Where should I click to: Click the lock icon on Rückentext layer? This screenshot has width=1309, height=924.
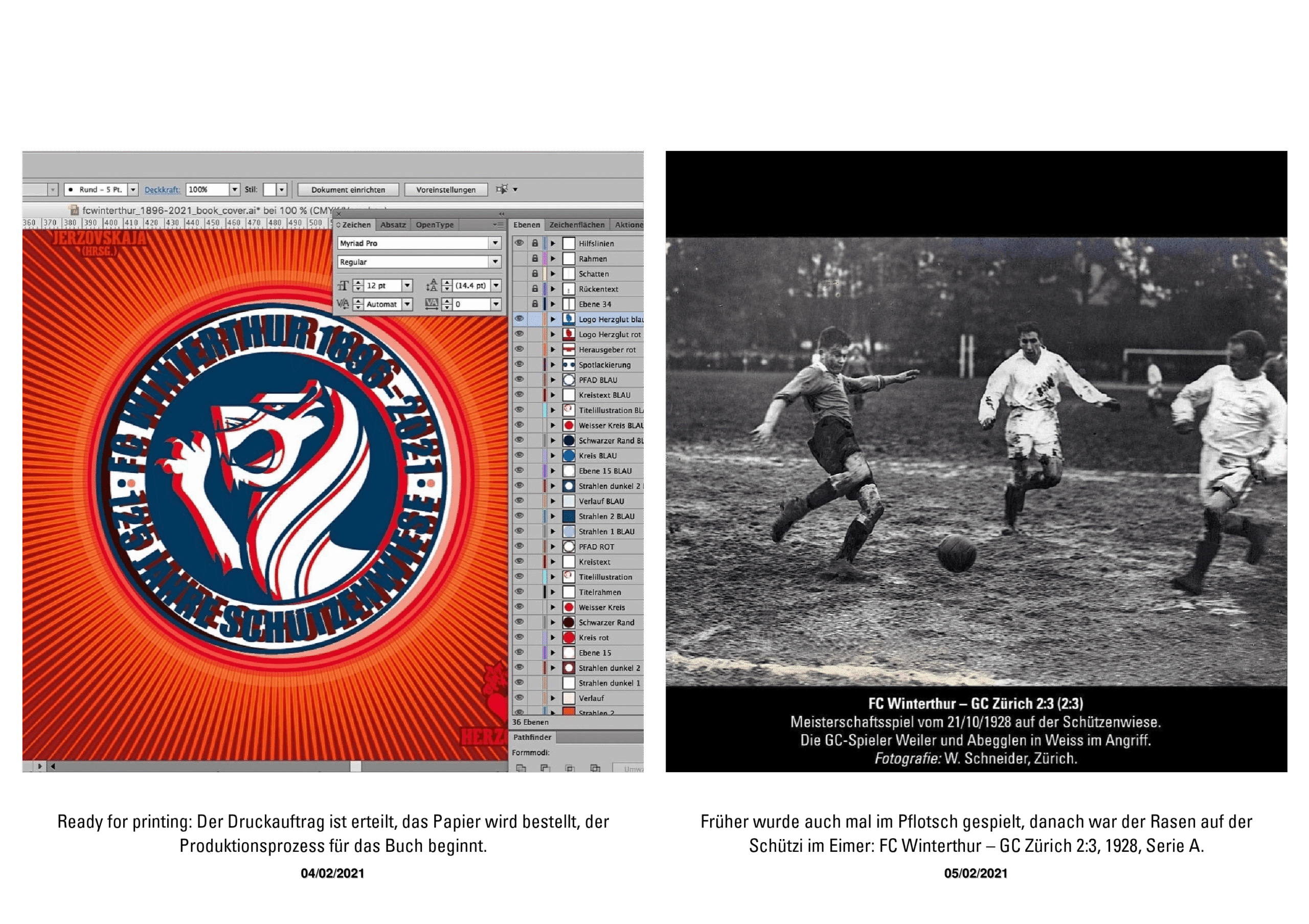coord(535,289)
